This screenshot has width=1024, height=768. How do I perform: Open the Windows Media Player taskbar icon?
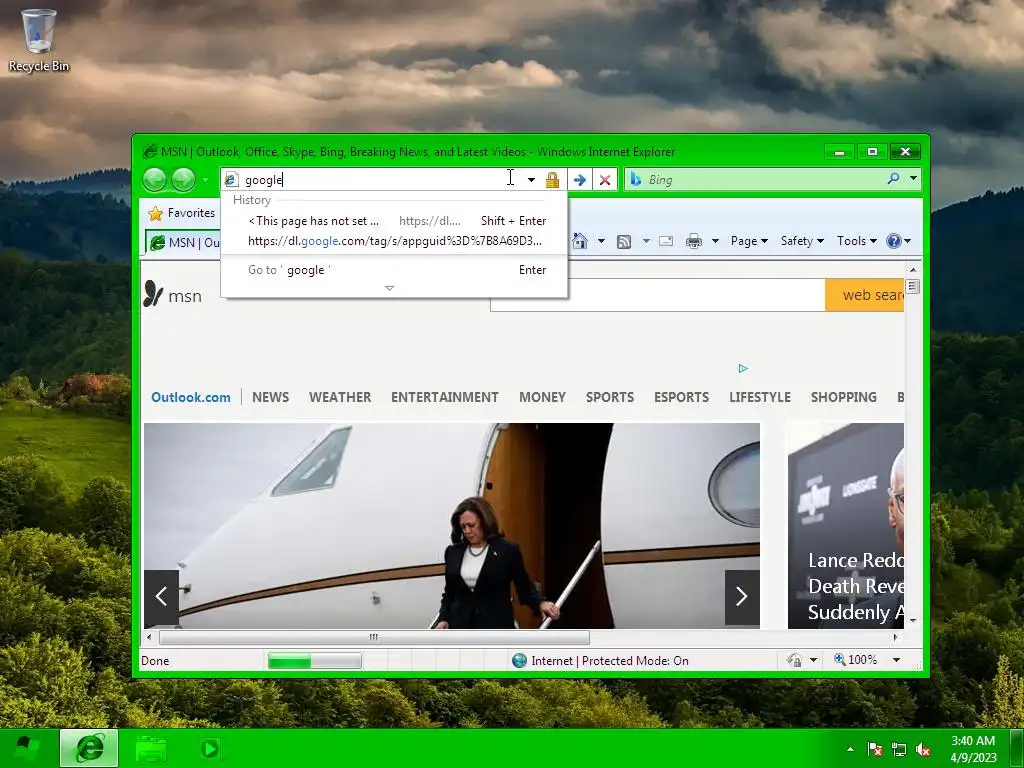point(210,748)
